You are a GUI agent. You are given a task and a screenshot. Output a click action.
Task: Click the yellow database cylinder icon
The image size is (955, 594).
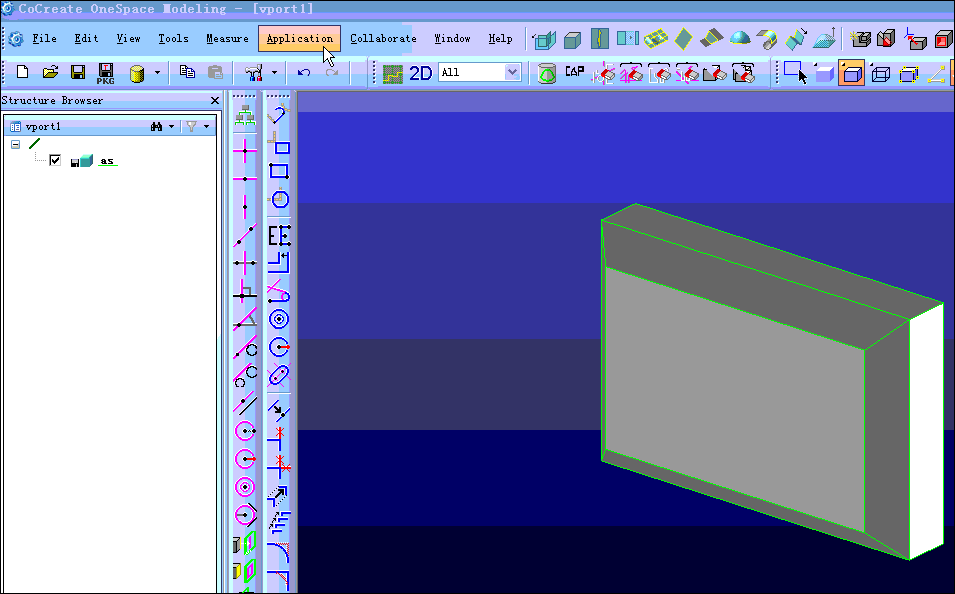click(137, 74)
